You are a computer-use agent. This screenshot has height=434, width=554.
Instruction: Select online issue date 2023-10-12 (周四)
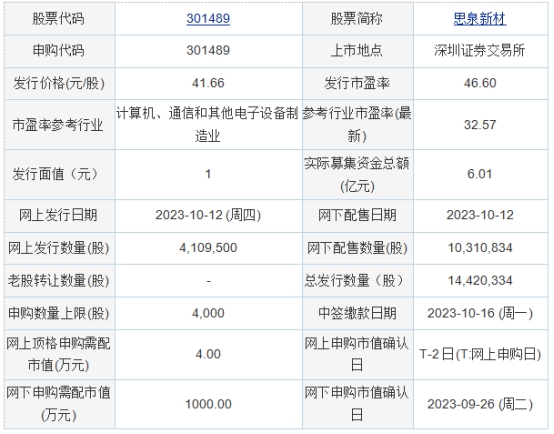pyautogui.click(x=208, y=216)
